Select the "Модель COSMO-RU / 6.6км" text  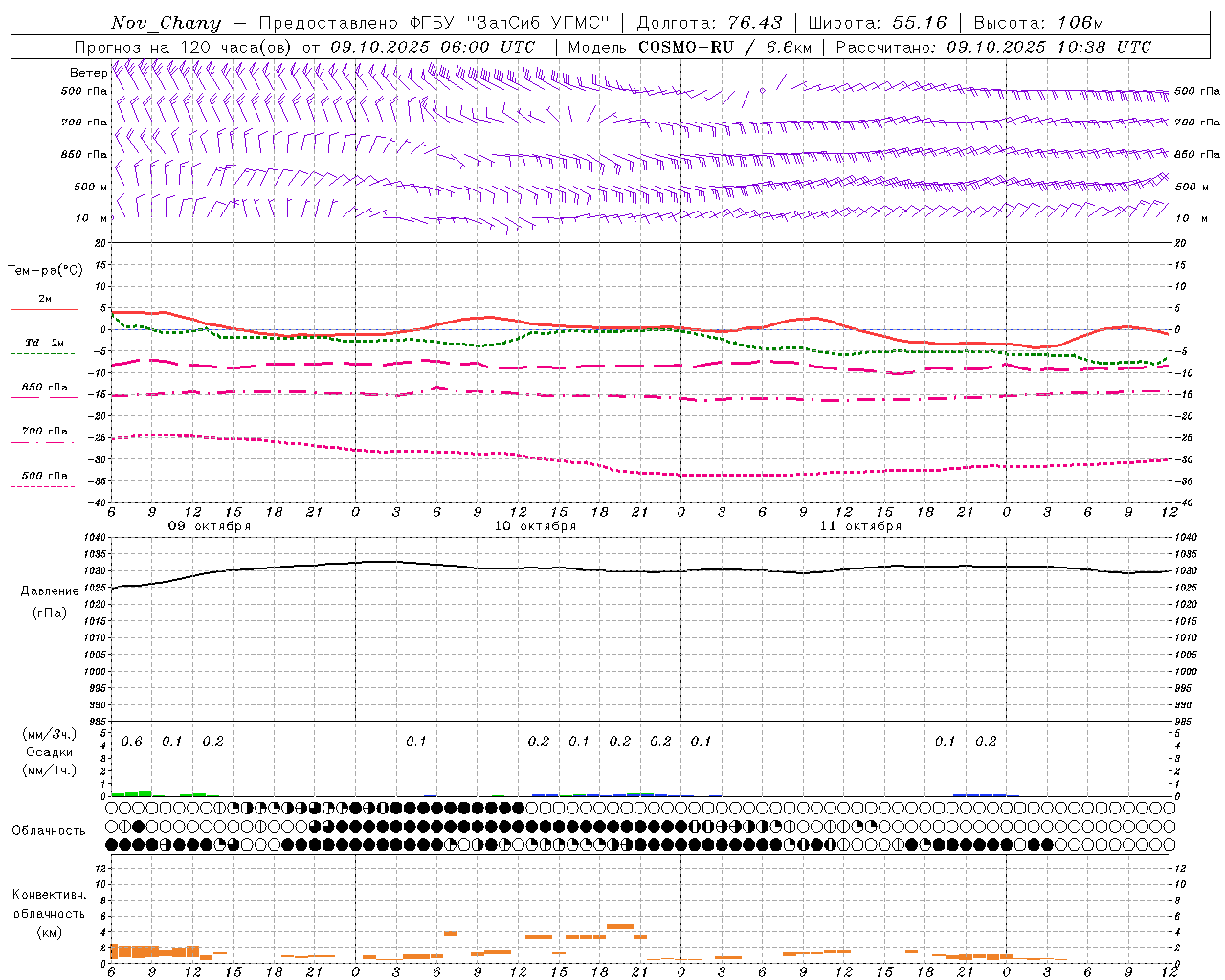pyautogui.click(x=690, y=47)
